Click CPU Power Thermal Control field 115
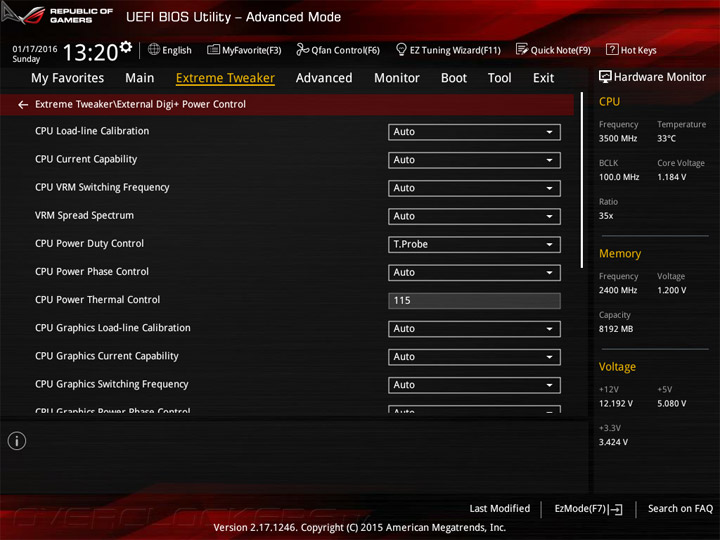Screen dimensions: 720x540 point(474,300)
